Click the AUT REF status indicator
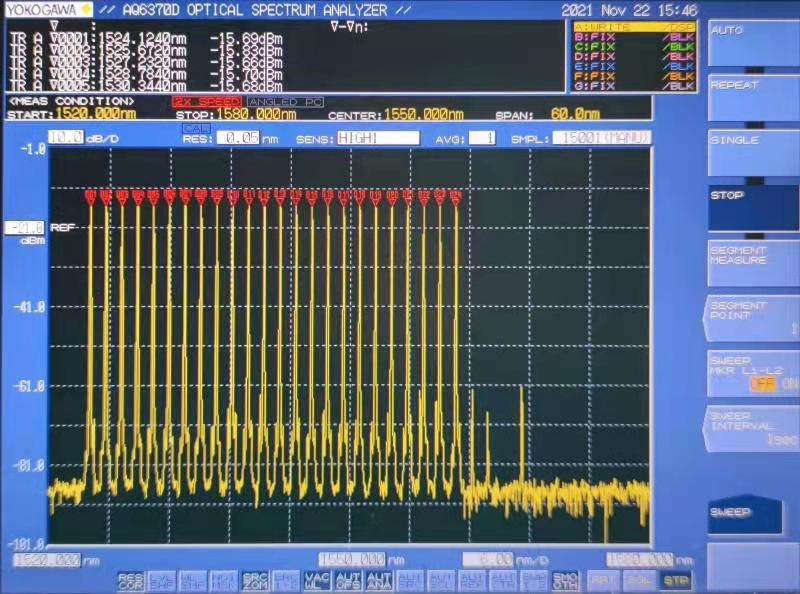This screenshot has width=800, height=594. tap(472, 582)
